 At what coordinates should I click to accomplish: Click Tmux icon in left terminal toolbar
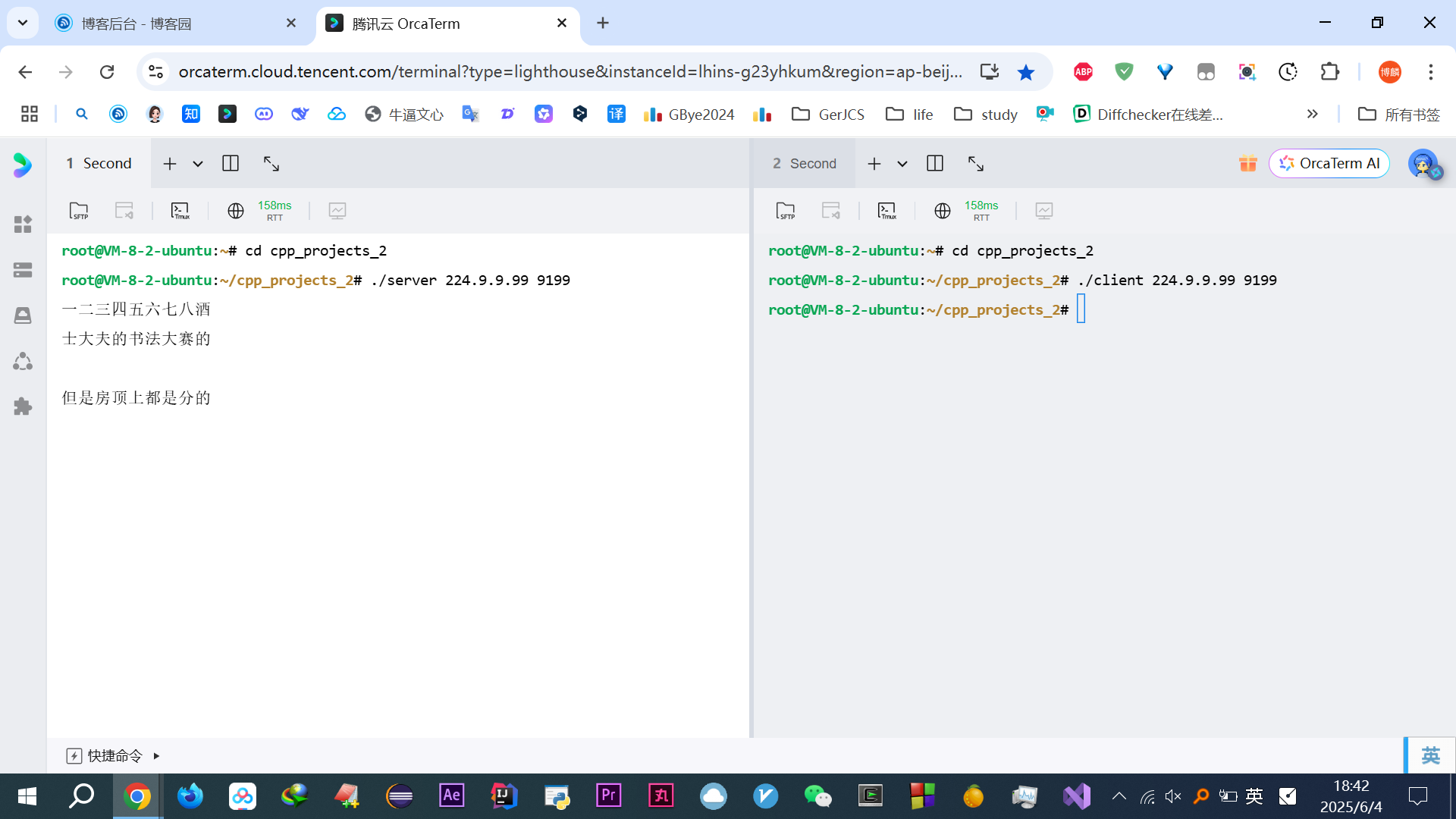tap(180, 211)
